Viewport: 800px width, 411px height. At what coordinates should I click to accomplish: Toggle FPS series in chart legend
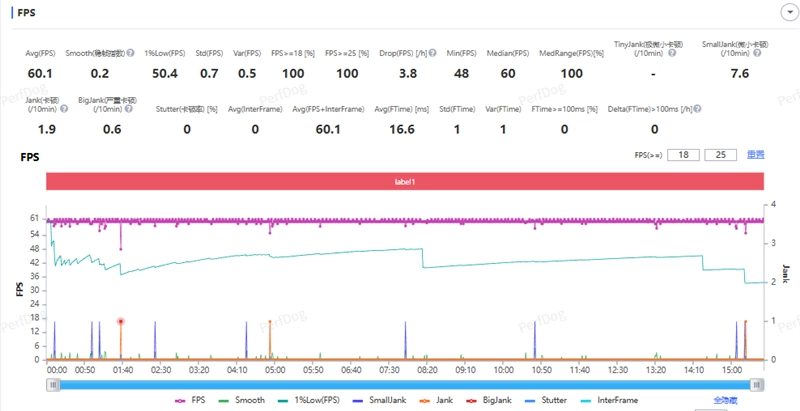click(188, 399)
